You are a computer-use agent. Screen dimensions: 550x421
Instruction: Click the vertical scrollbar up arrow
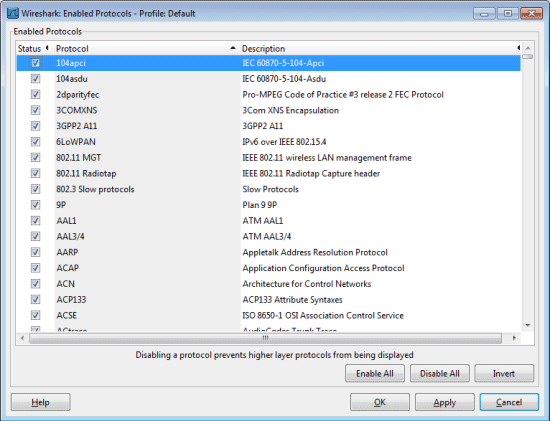click(528, 48)
